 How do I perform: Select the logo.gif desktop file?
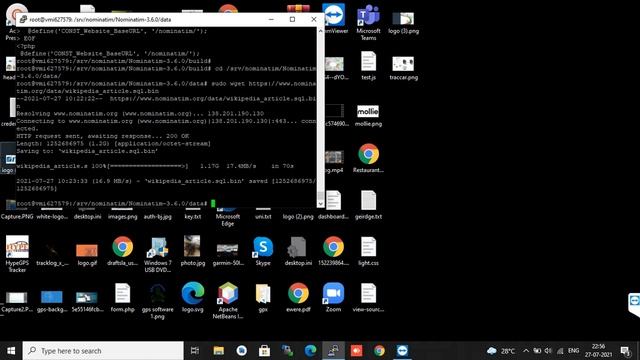[x=87, y=255]
